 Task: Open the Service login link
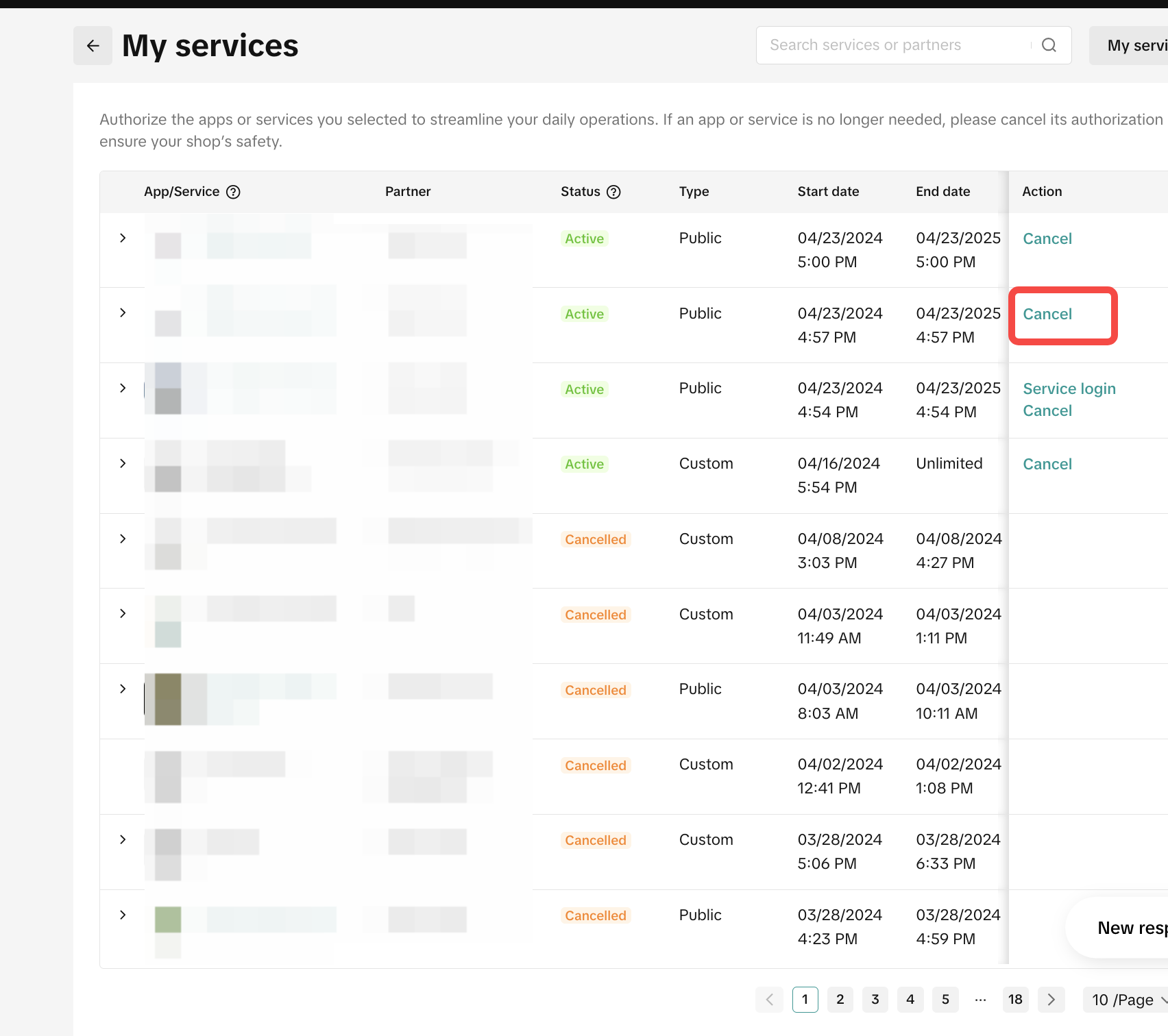1069,388
